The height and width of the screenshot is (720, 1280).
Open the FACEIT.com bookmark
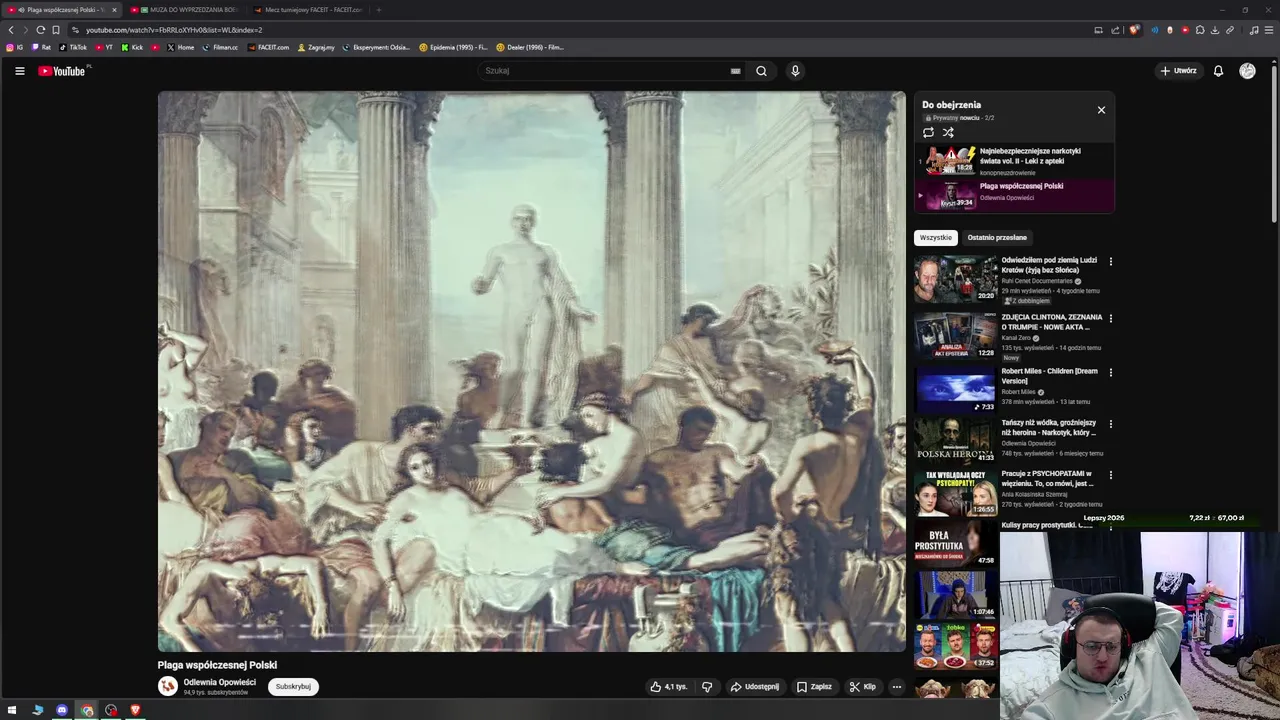[268, 47]
